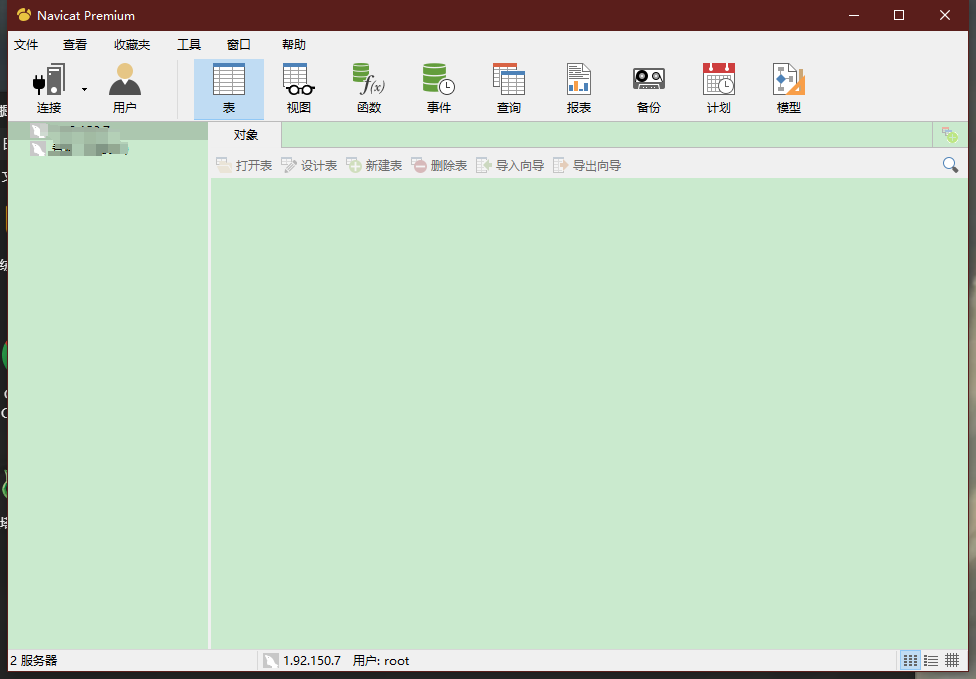The width and height of the screenshot is (976, 679).
Task: Open the 模型 (Model) toolbar icon
Action: [x=789, y=81]
